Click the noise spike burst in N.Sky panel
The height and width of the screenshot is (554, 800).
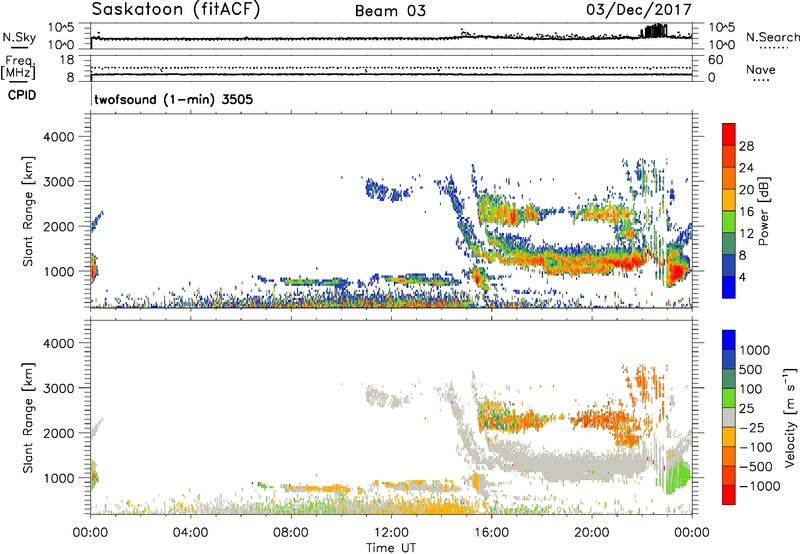click(654, 31)
